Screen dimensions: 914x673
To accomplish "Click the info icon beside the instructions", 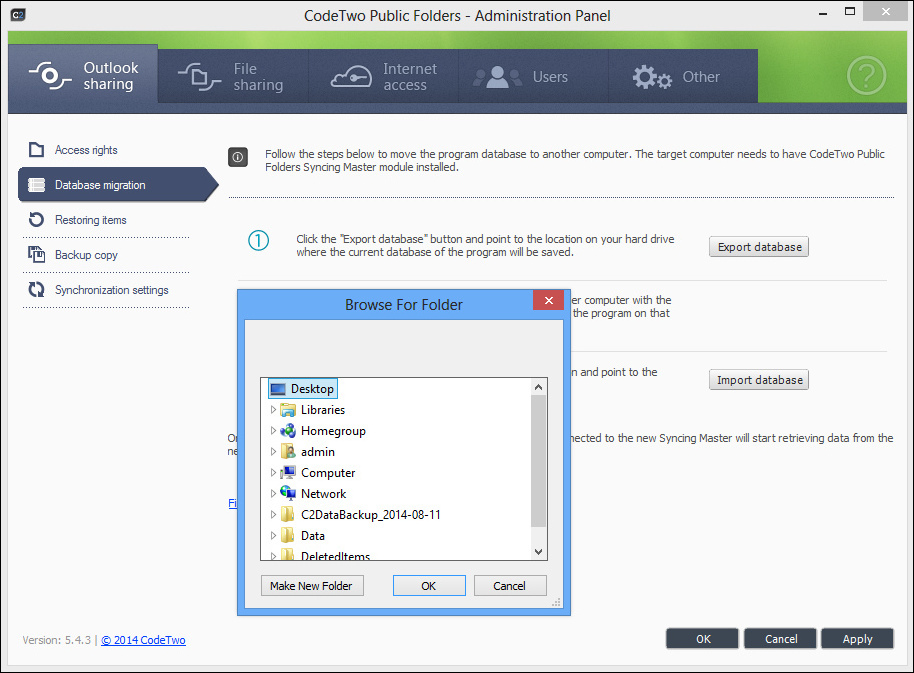I will 238,157.
